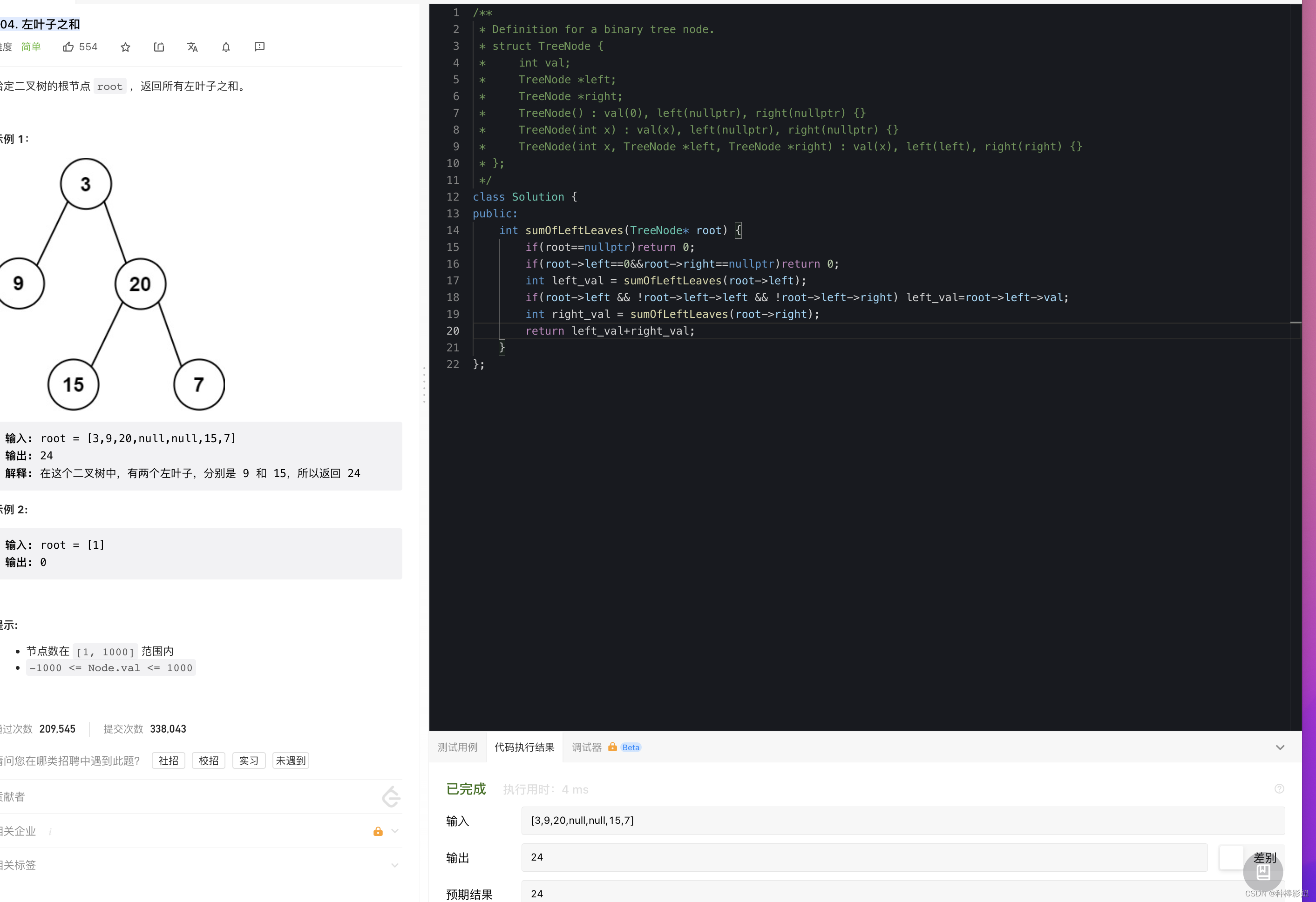Screen dimensions: 1316x902
Task: Click the thumbs-up like icon
Action: (x=68, y=47)
